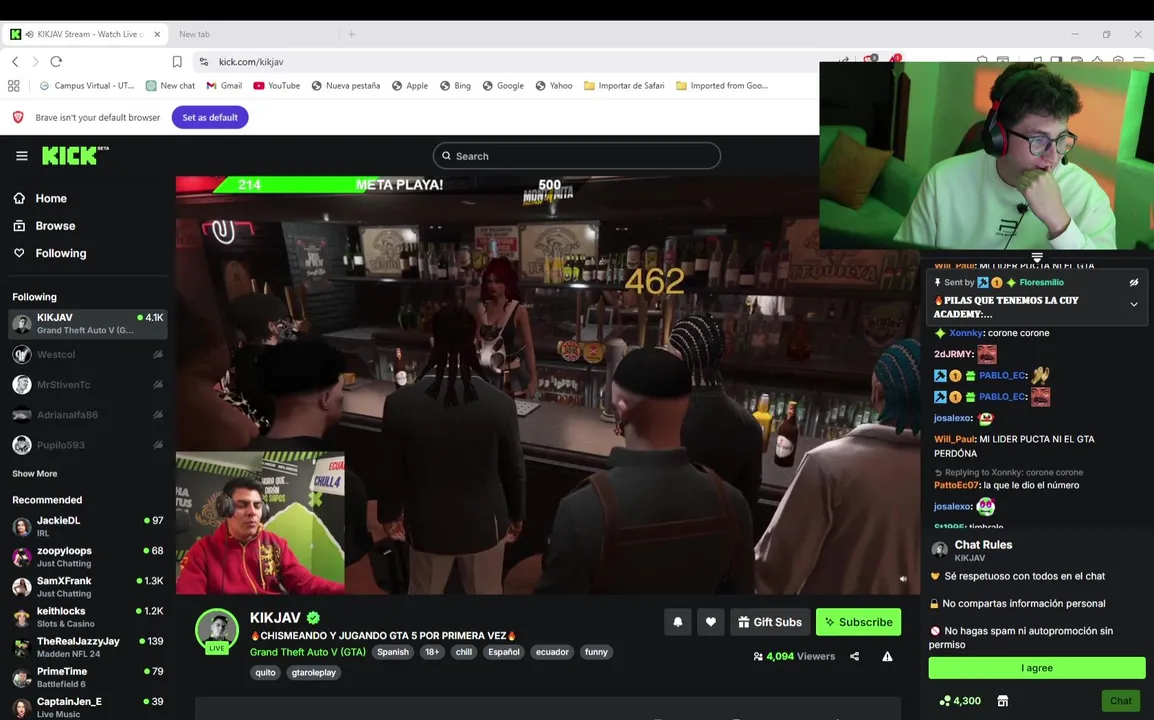
Task: Click the green Subscribe button
Action: [858, 622]
